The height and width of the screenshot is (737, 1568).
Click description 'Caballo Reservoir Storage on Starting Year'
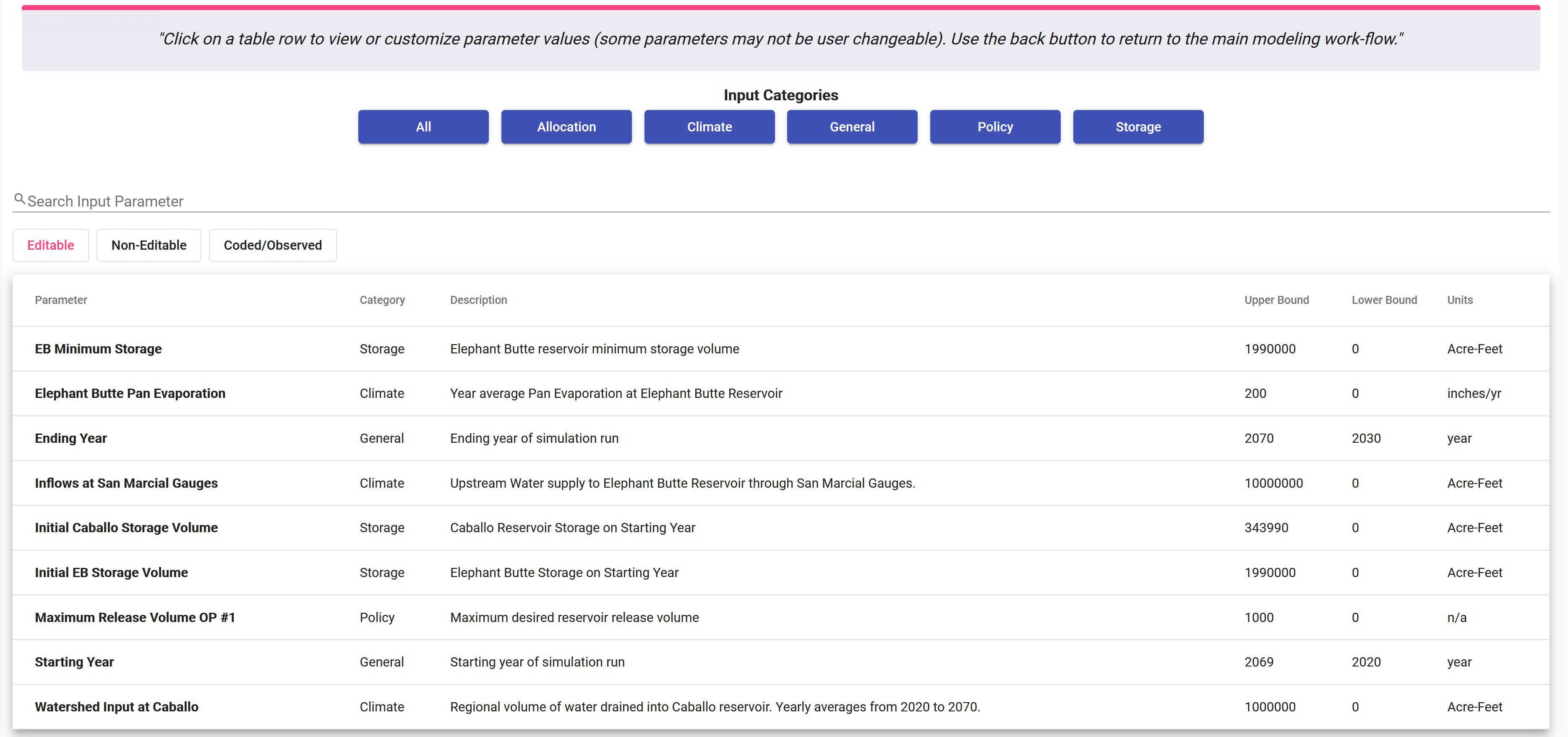(573, 528)
